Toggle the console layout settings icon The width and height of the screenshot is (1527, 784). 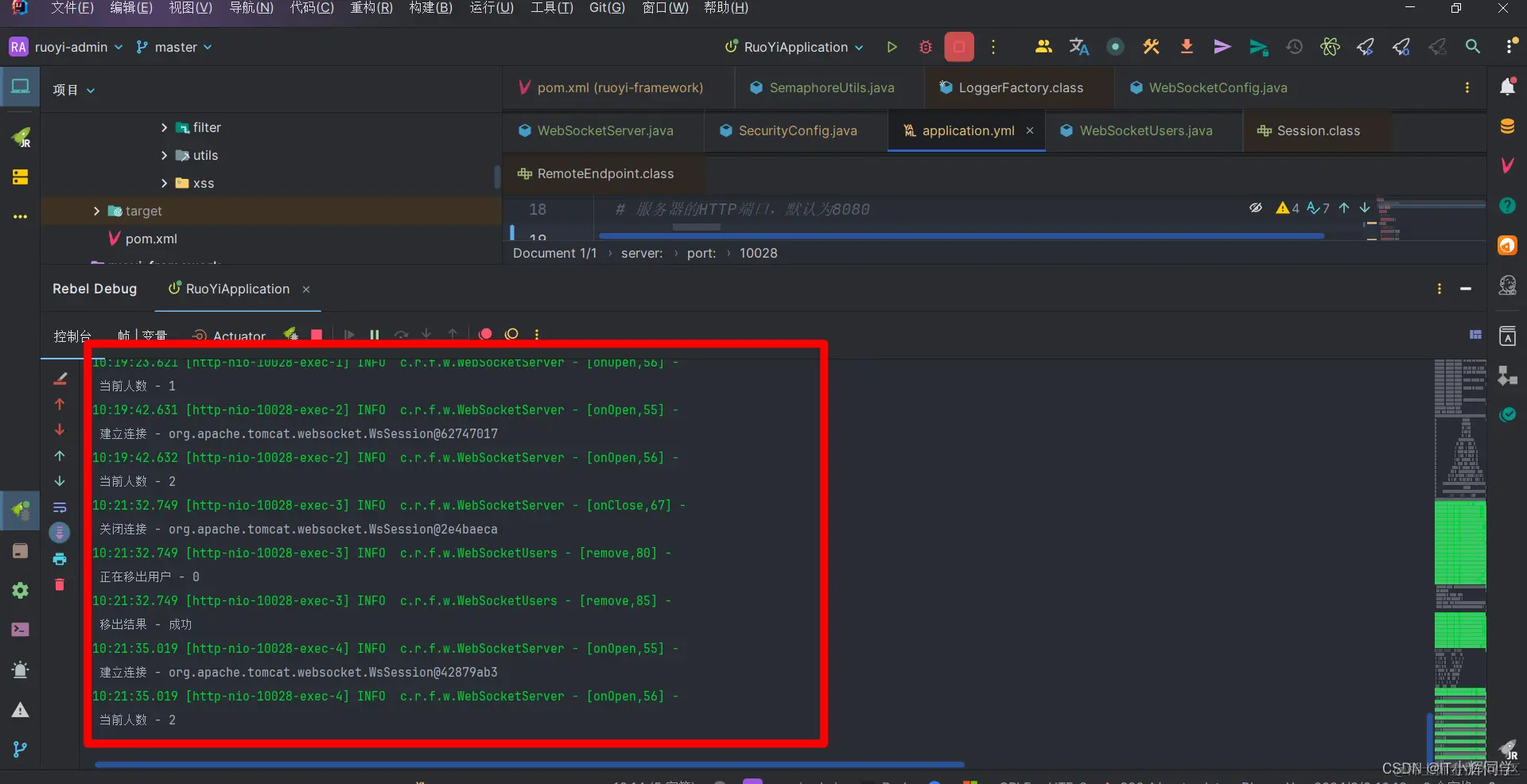1475,335
